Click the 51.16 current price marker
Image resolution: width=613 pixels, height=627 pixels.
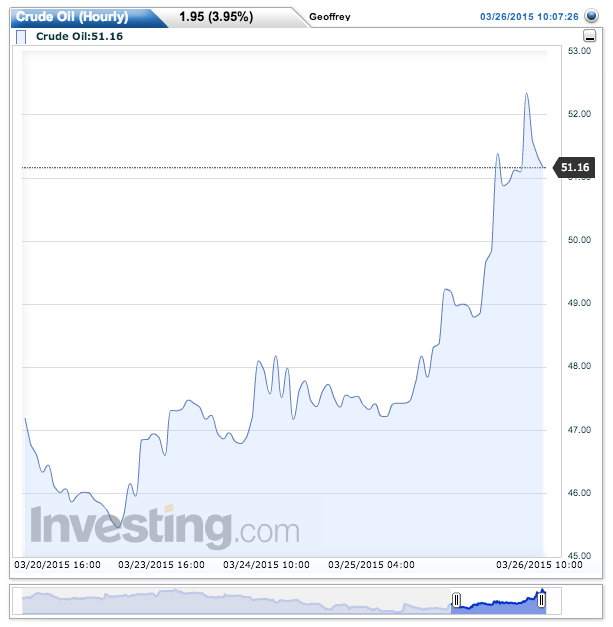tap(575, 168)
